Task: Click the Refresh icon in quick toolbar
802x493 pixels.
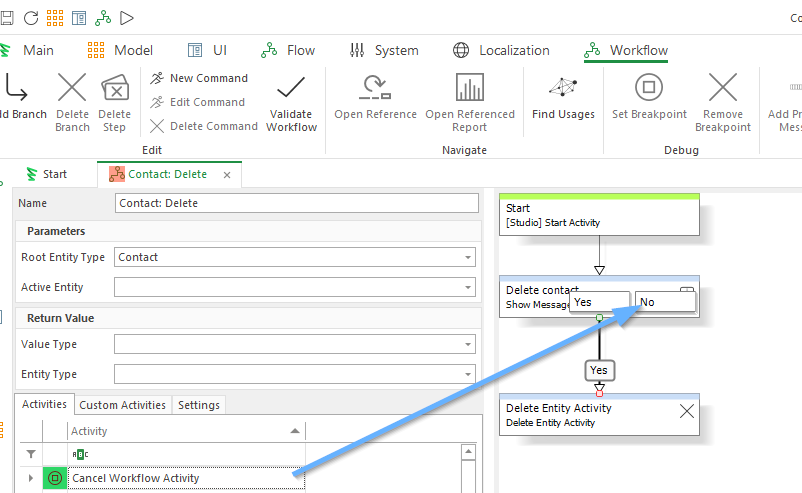Action: [x=31, y=18]
